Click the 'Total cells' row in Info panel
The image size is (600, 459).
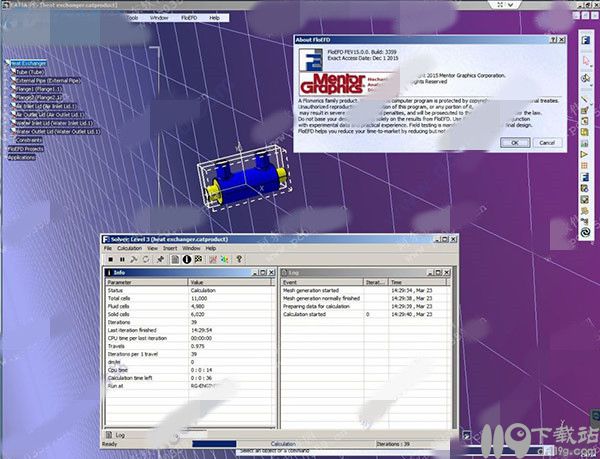point(190,298)
